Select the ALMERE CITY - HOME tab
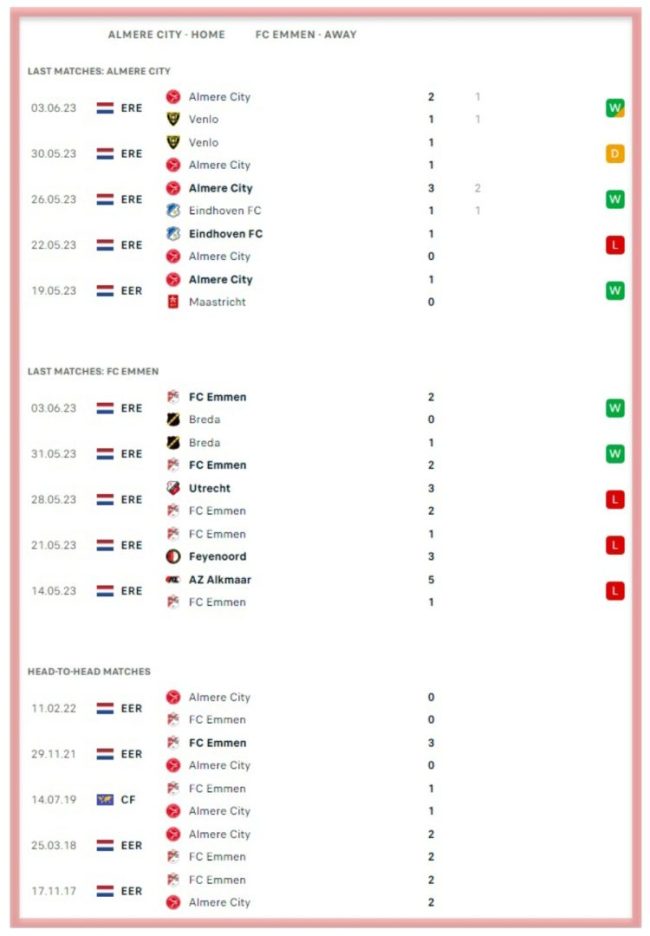The image size is (650, 936). coord(167,35)
